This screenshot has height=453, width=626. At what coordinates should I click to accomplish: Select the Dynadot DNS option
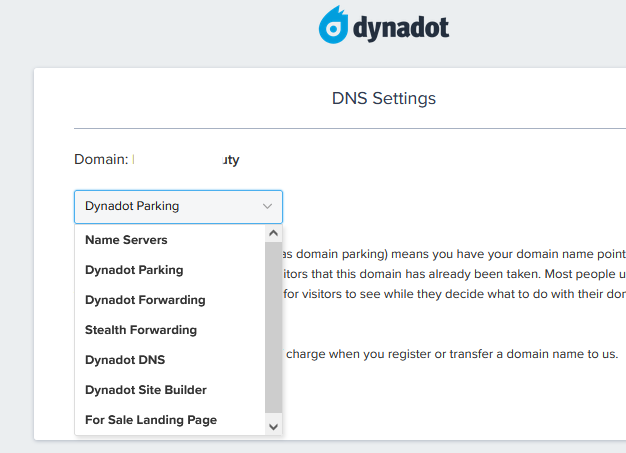pyautogui.click(x=125, y=360)
